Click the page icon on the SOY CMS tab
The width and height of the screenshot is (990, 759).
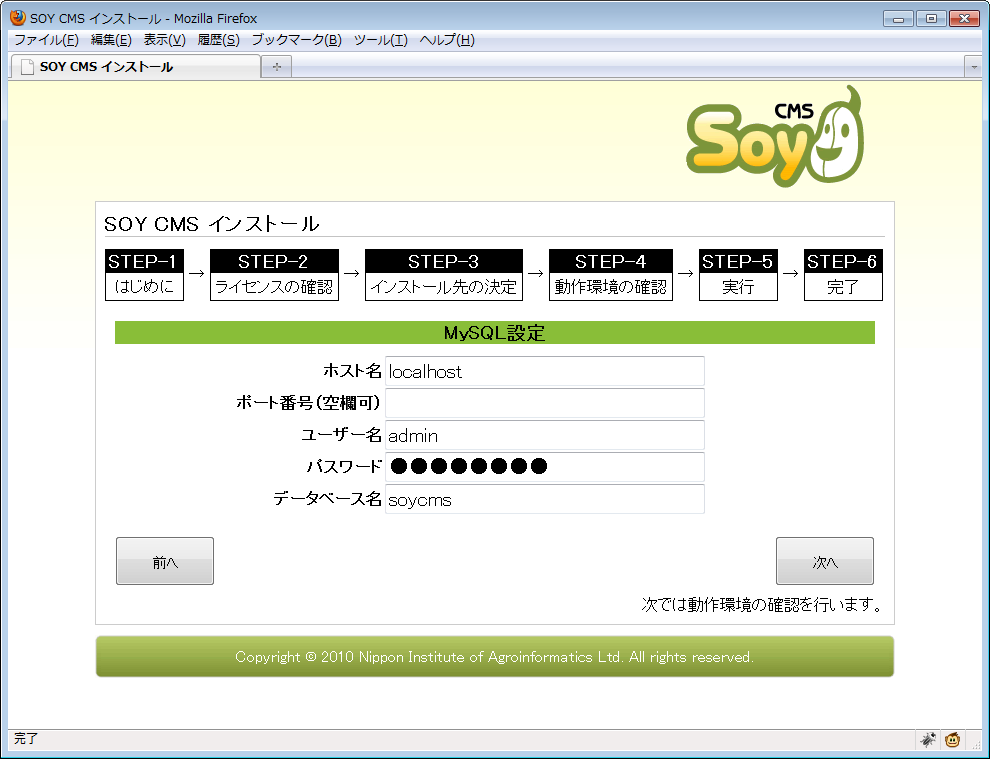(27, 67)
